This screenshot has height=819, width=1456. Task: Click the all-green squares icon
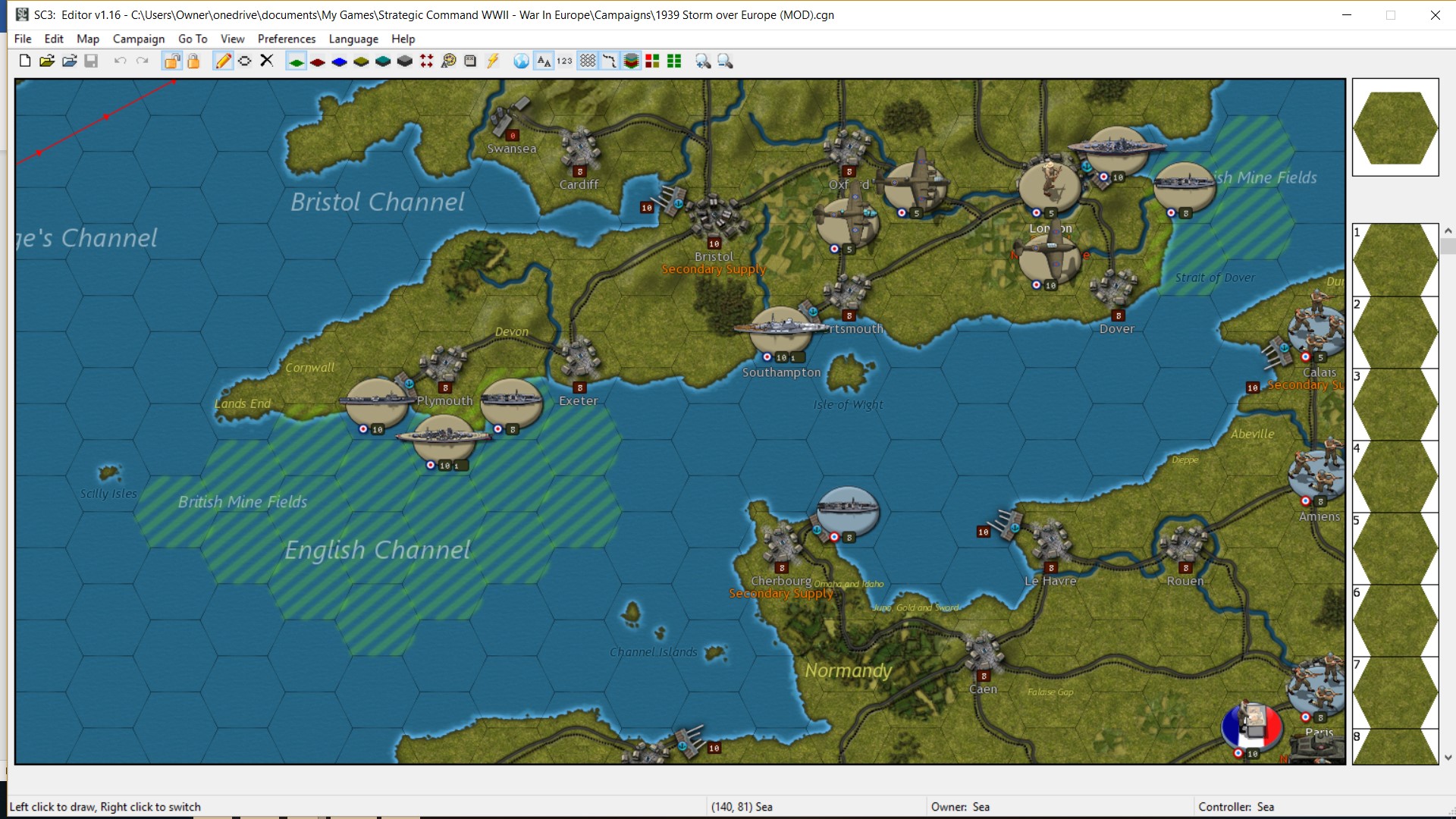point(674,61)
